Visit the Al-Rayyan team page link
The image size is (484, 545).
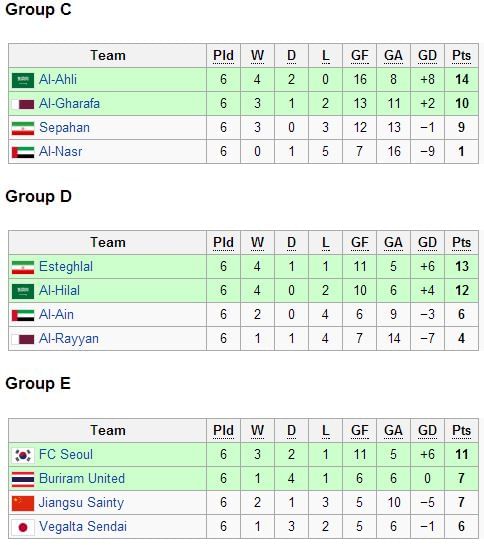coord(69,339)
